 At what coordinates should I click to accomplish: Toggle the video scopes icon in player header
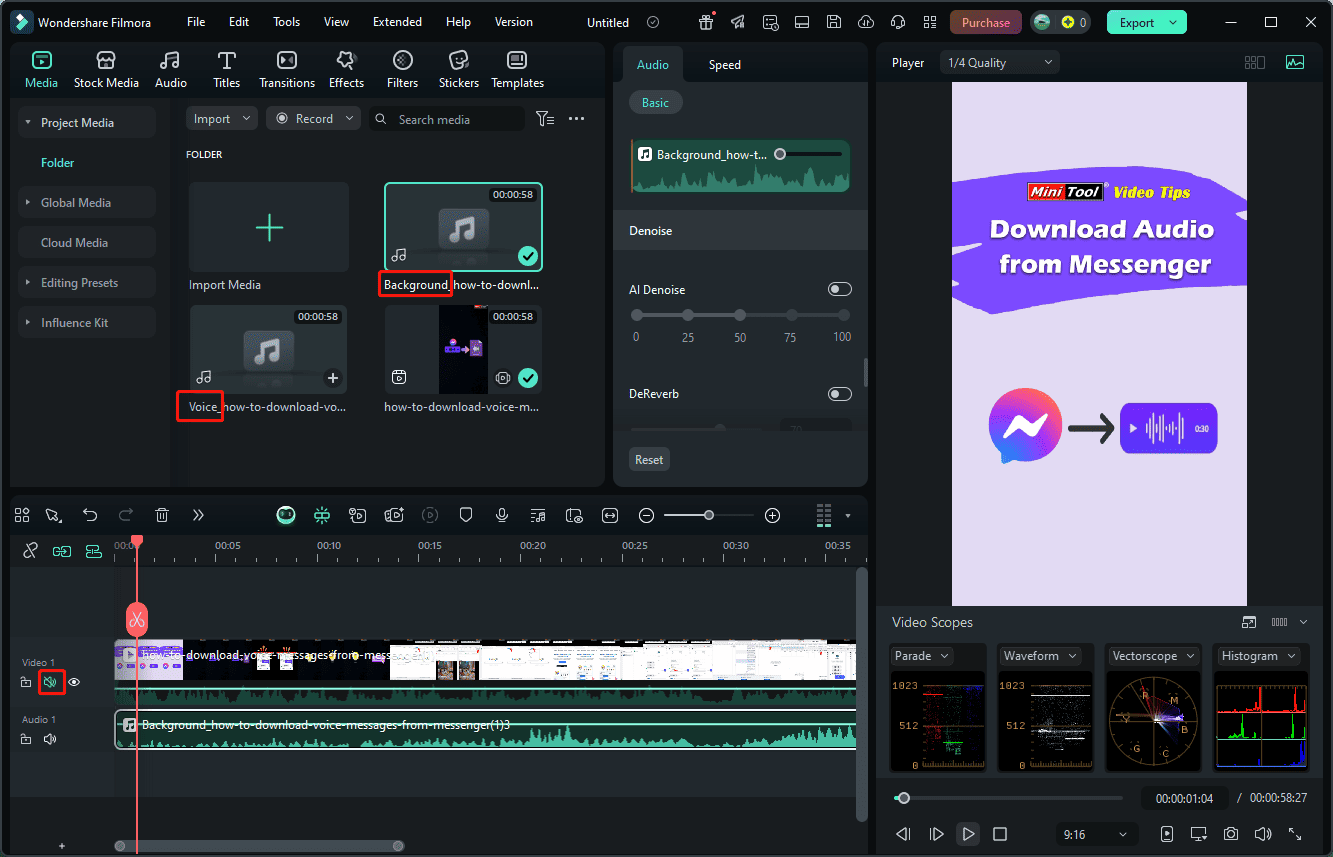[x=1295, y=62]
